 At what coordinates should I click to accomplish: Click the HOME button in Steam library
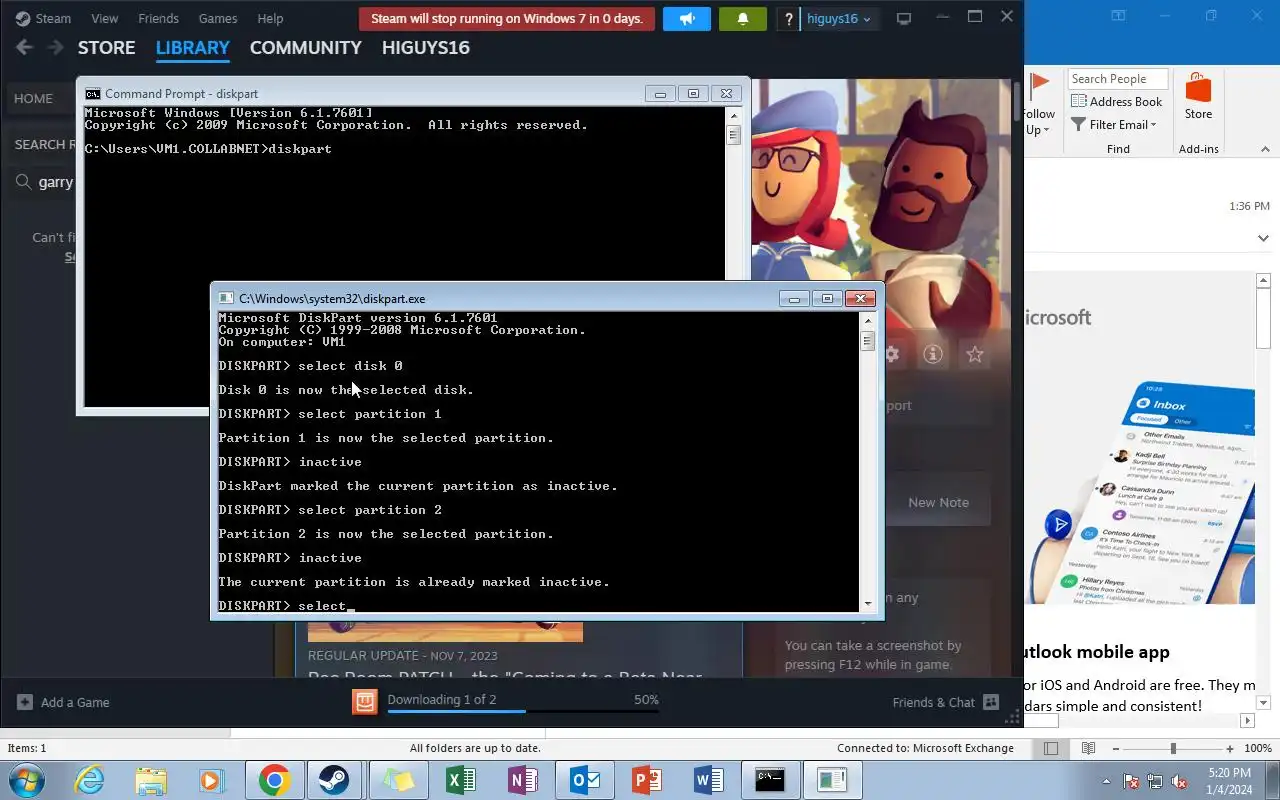pyautogui.click(x=33, y=98)
